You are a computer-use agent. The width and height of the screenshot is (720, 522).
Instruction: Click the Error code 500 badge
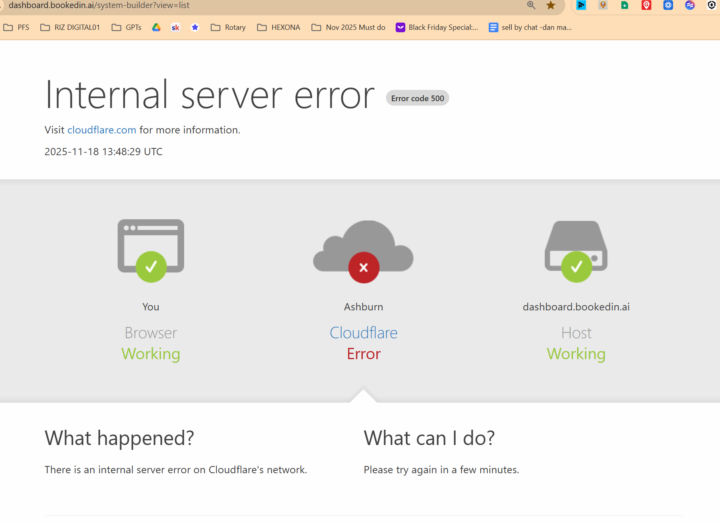coord(417,98)
